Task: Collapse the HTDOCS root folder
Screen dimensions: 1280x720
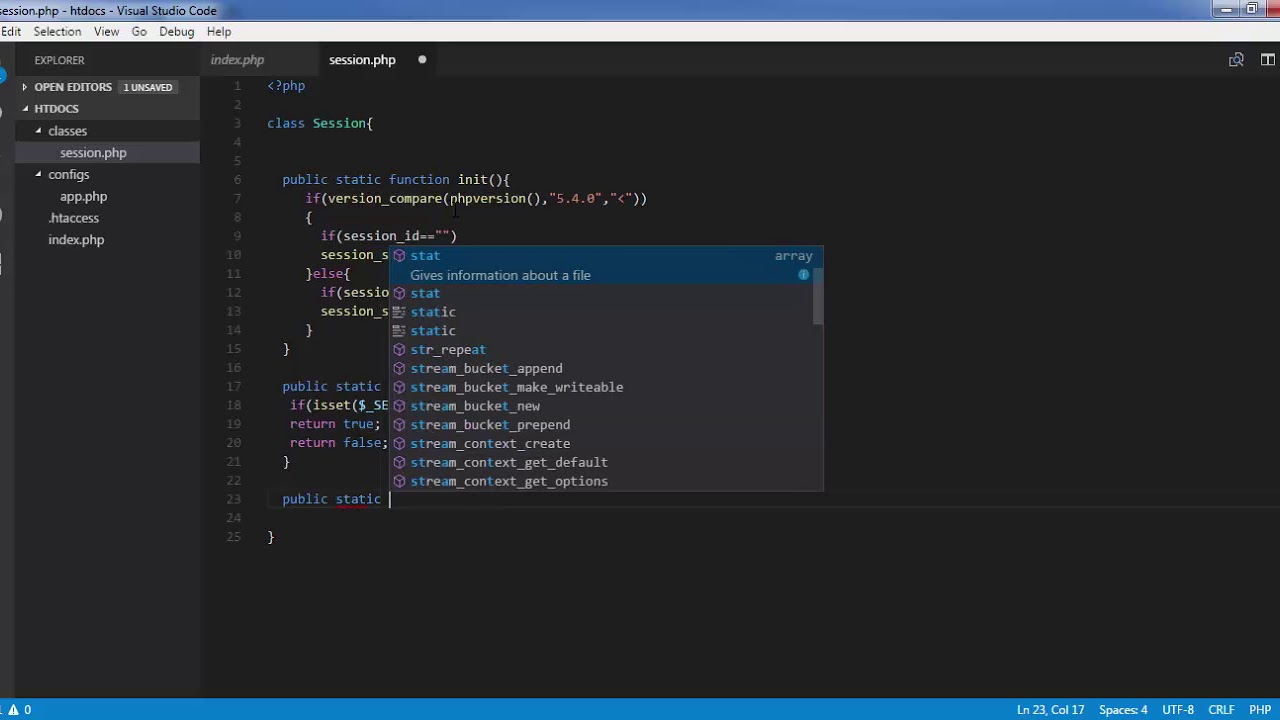Action: [25, 109]
